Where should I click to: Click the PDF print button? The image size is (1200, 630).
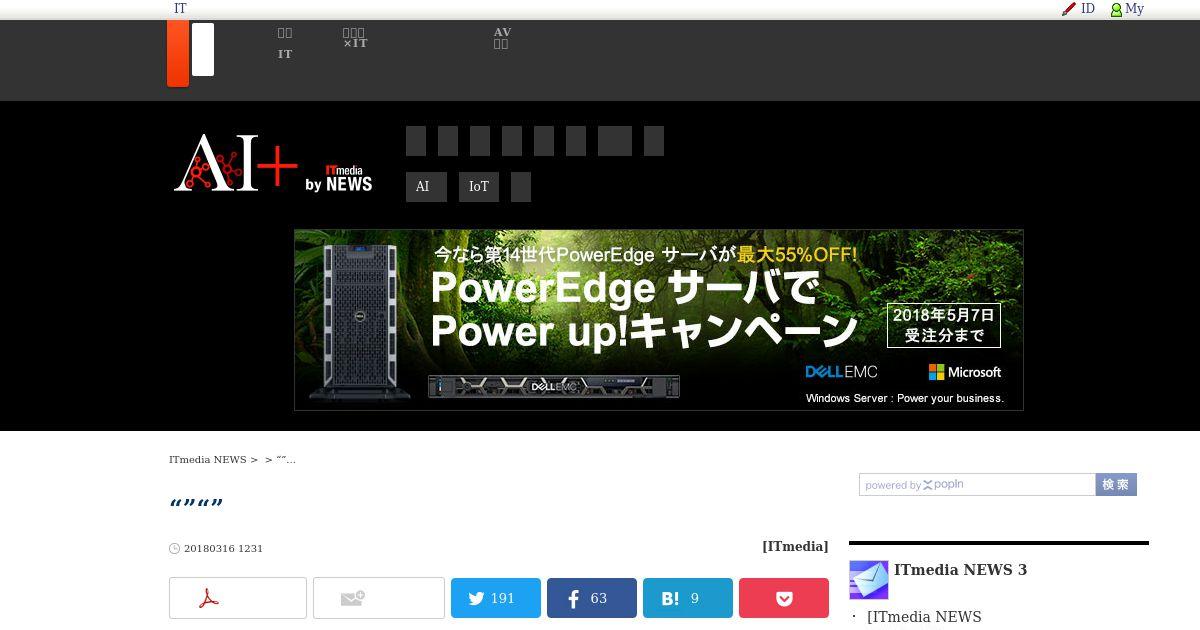coord(238,598)
